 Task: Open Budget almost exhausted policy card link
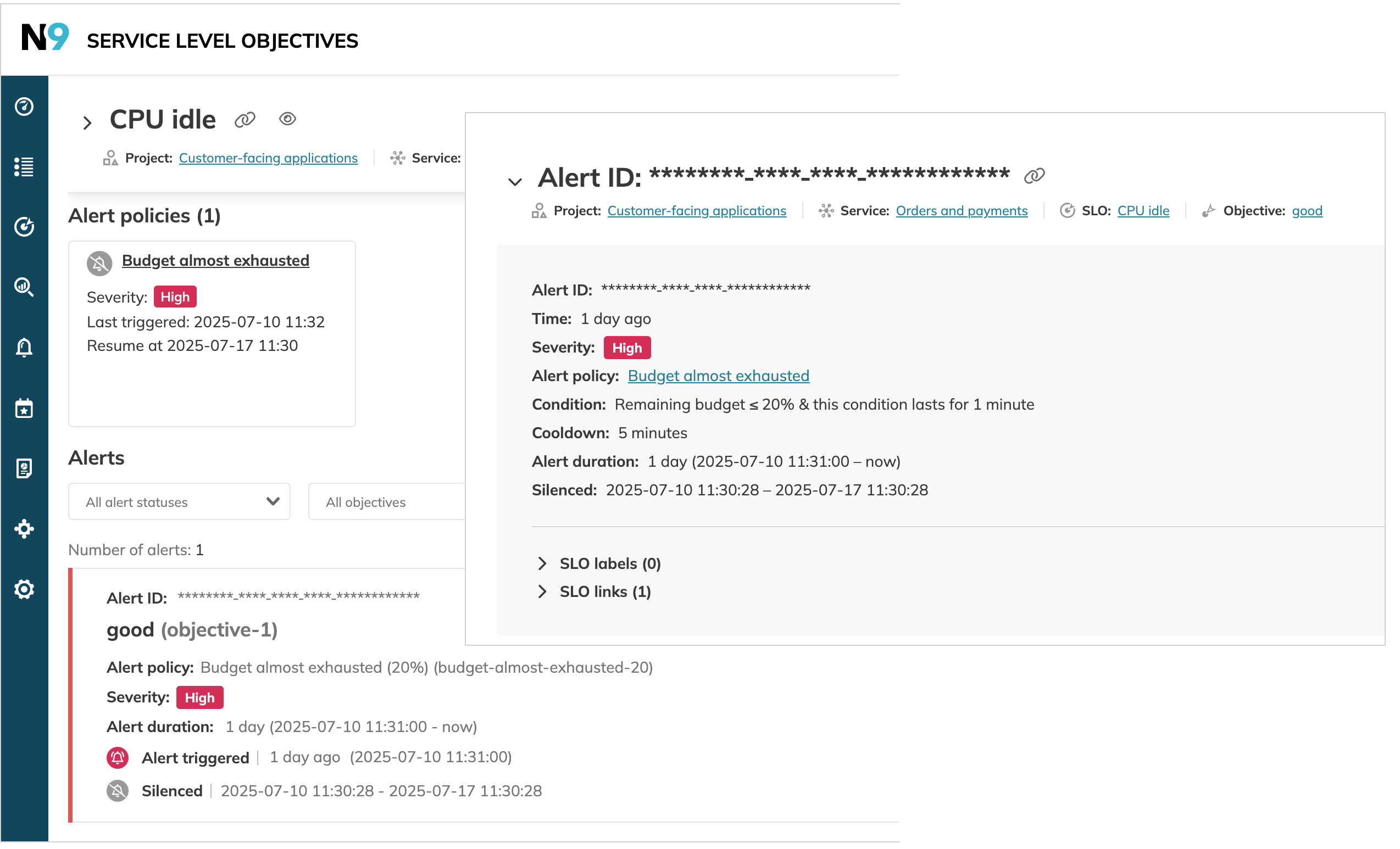click(x=215, y=261)
